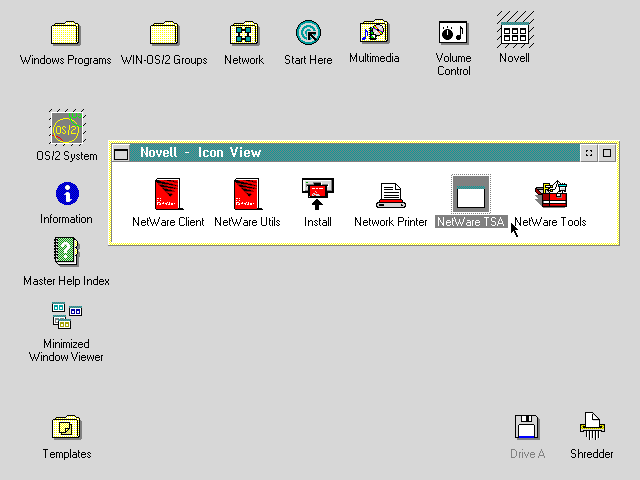Open the Multimedia folder icon
Viewport: 640px width, 480px height.
(374, 31)
